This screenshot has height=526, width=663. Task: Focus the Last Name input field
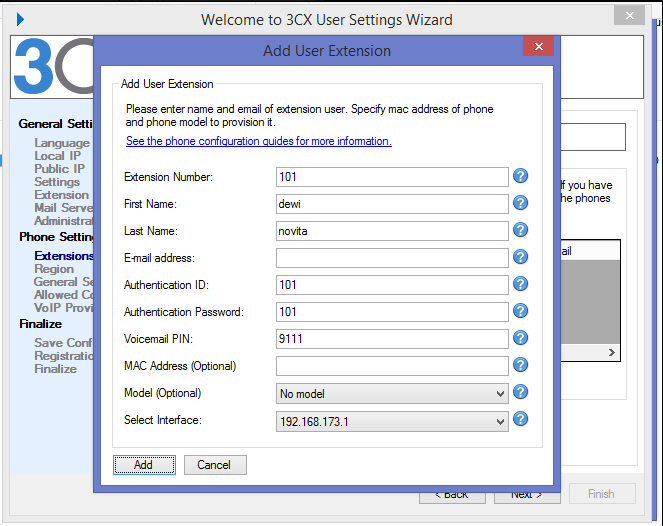click(x=392, y=231)
